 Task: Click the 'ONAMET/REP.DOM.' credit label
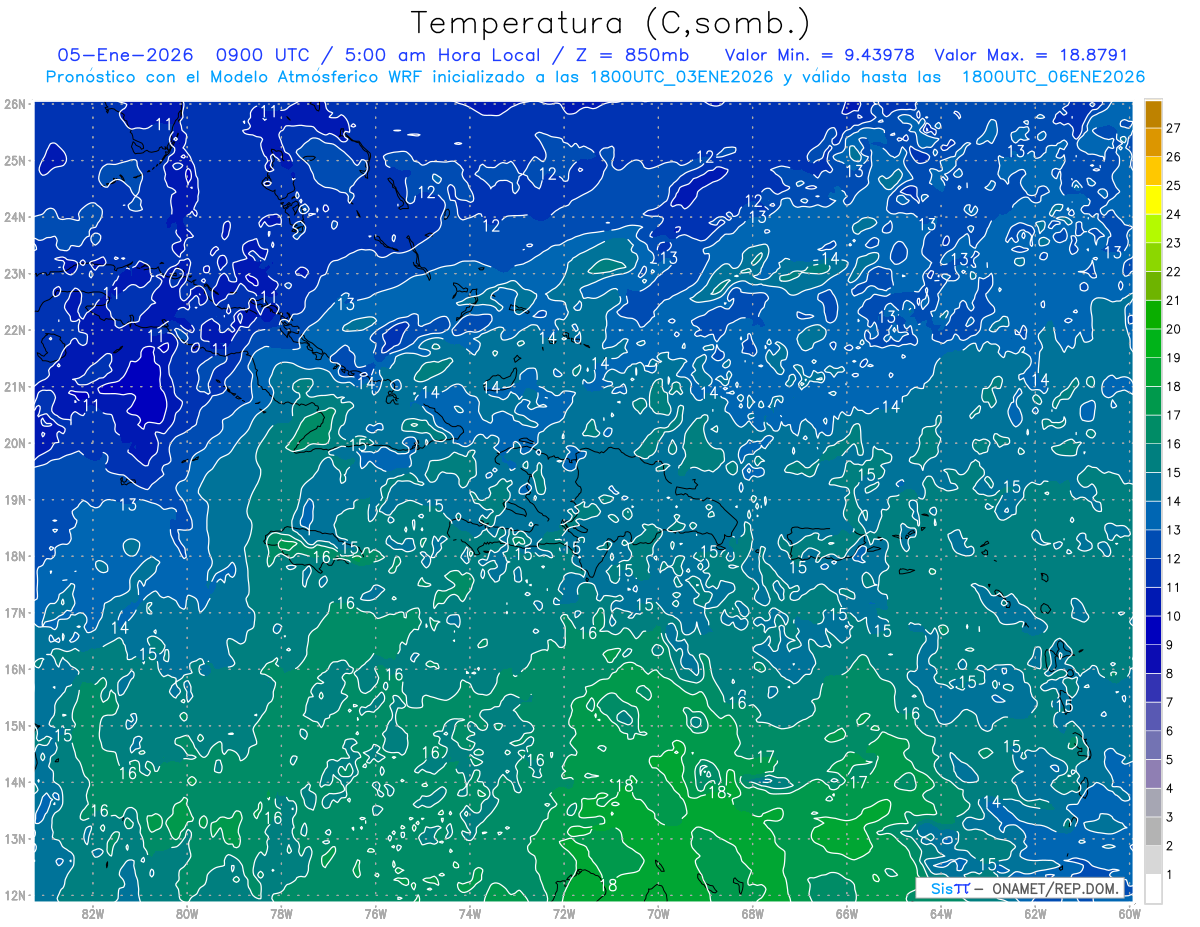pyautogui.click(x=1055, y=888)
